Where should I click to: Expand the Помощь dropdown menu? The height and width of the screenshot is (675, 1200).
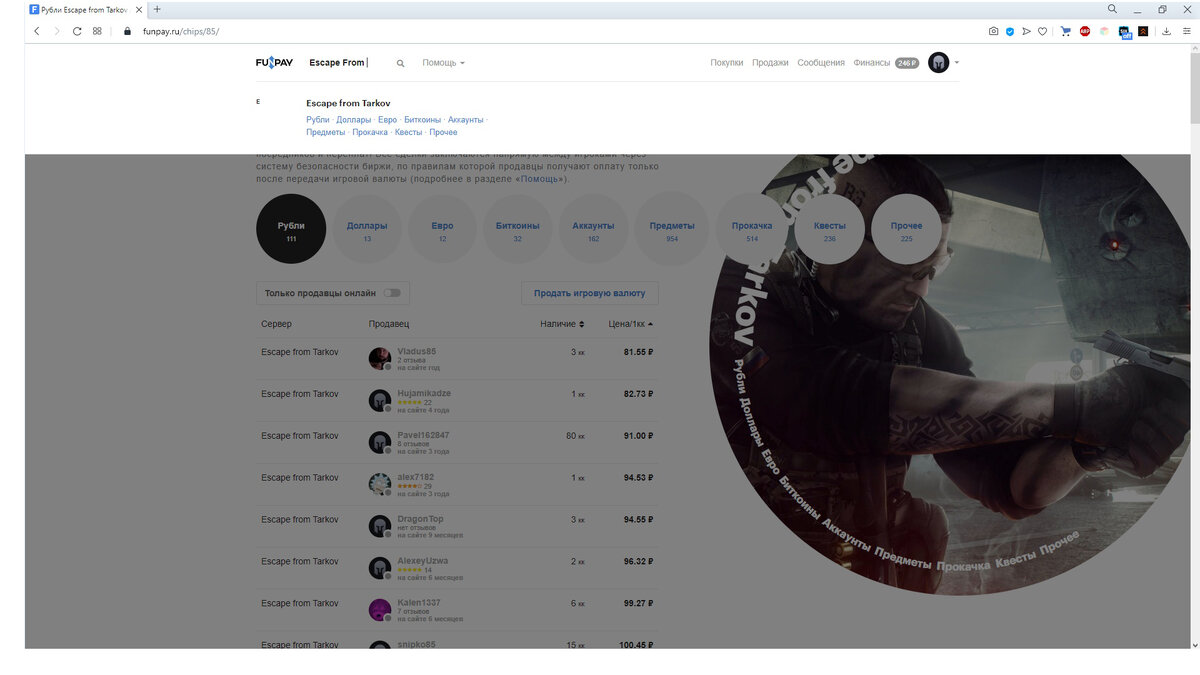point(443,63)
